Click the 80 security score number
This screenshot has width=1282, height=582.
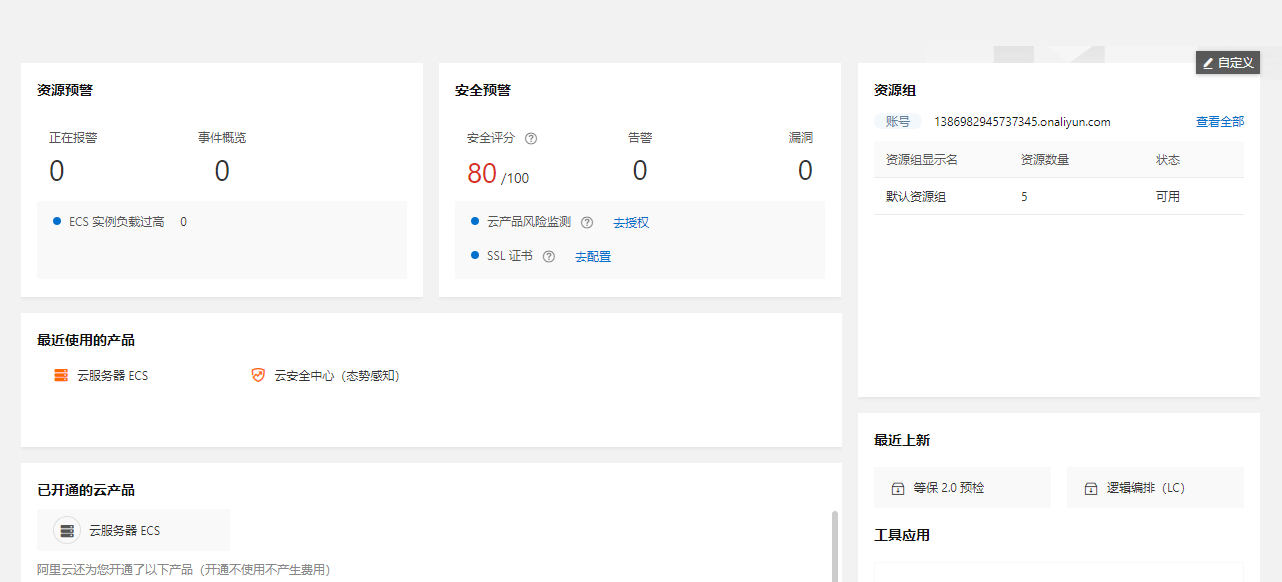pyautogui.click(x=482, y=173)
